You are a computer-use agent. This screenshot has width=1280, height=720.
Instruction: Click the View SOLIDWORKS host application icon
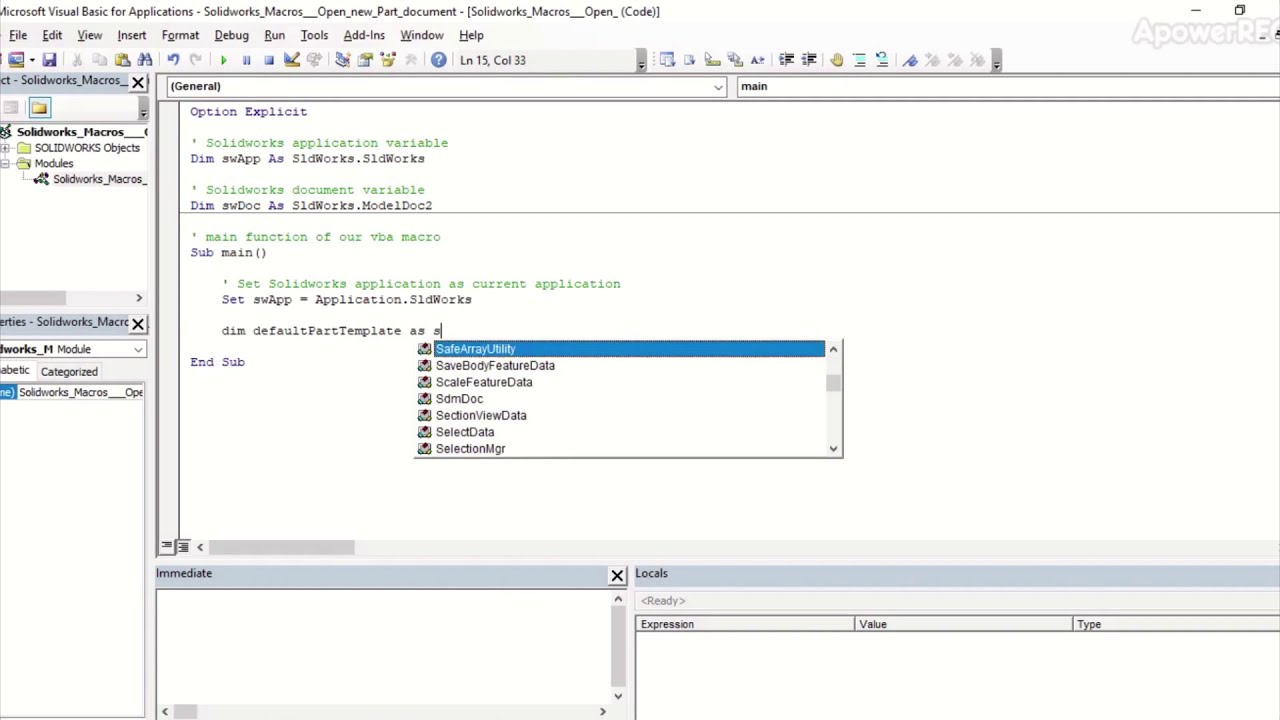16,60
